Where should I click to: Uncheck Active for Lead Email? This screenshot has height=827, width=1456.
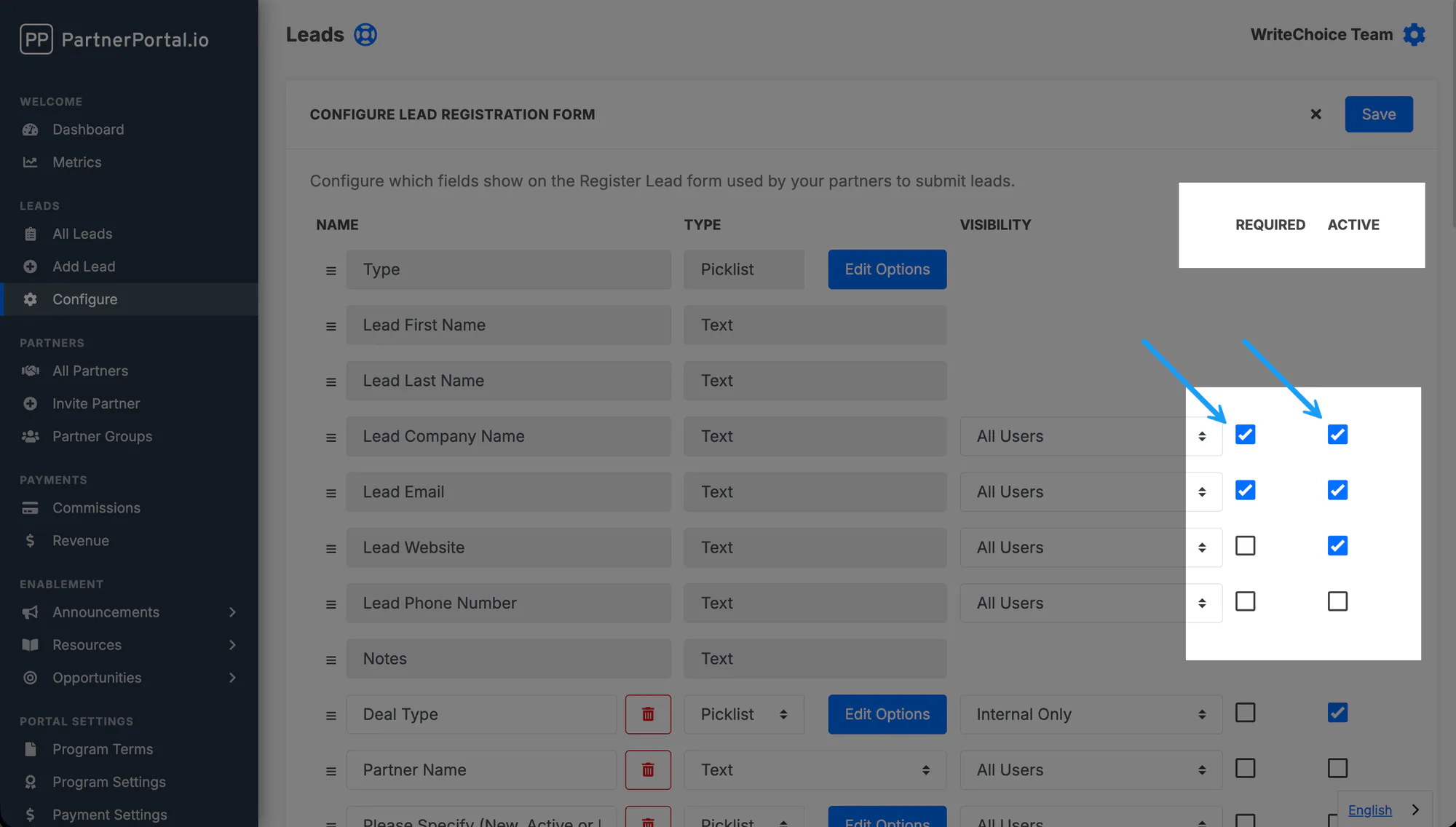pyautogui.click(x=1337, y=490)
